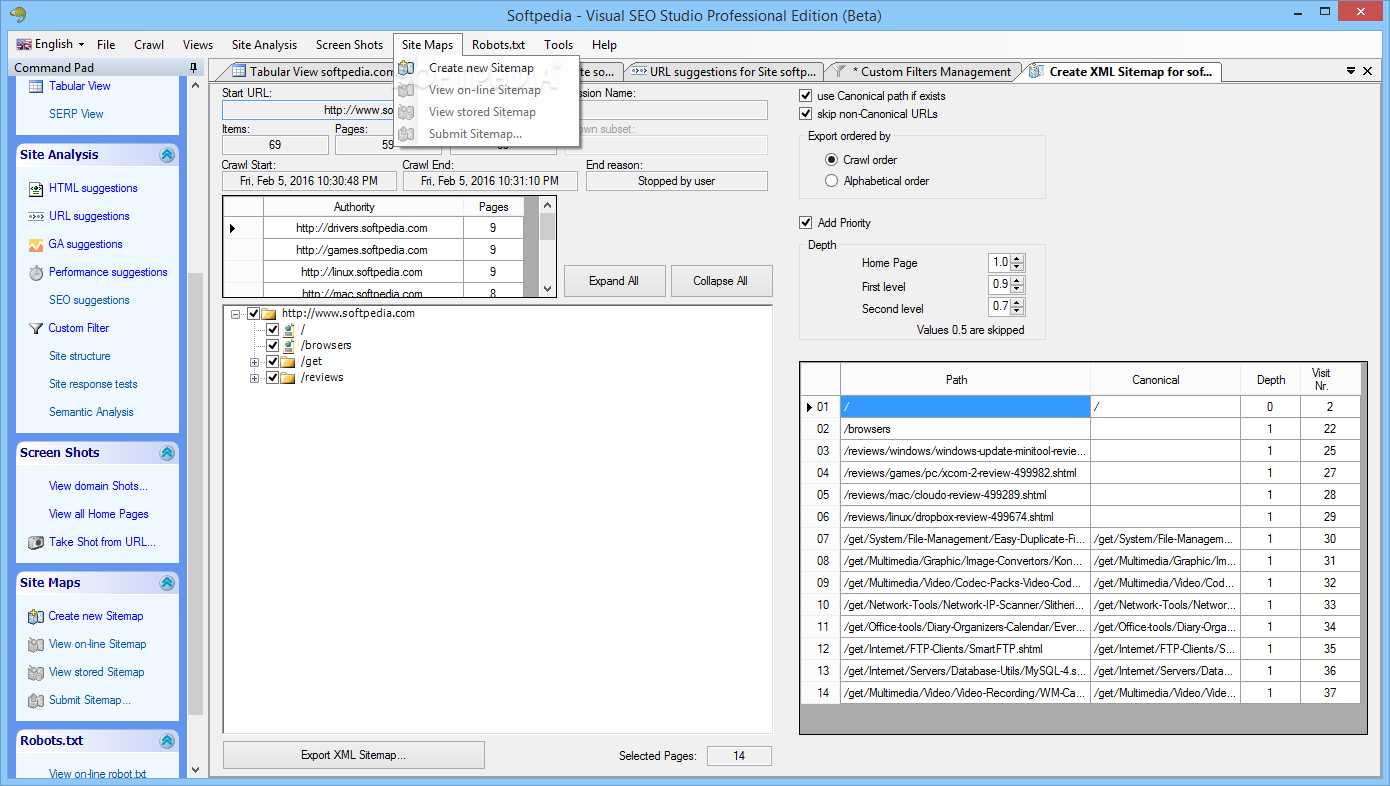
Task: Open the tab list dropdown arrow
Action: 1351,71
